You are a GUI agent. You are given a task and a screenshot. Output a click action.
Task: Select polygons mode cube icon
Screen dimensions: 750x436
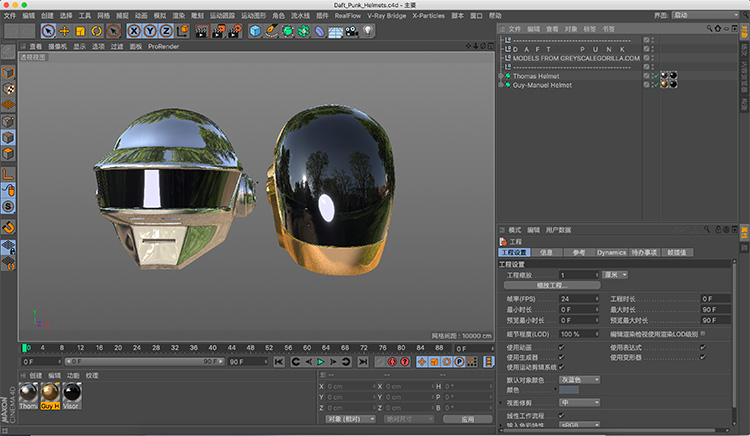(x=8, y=153)
